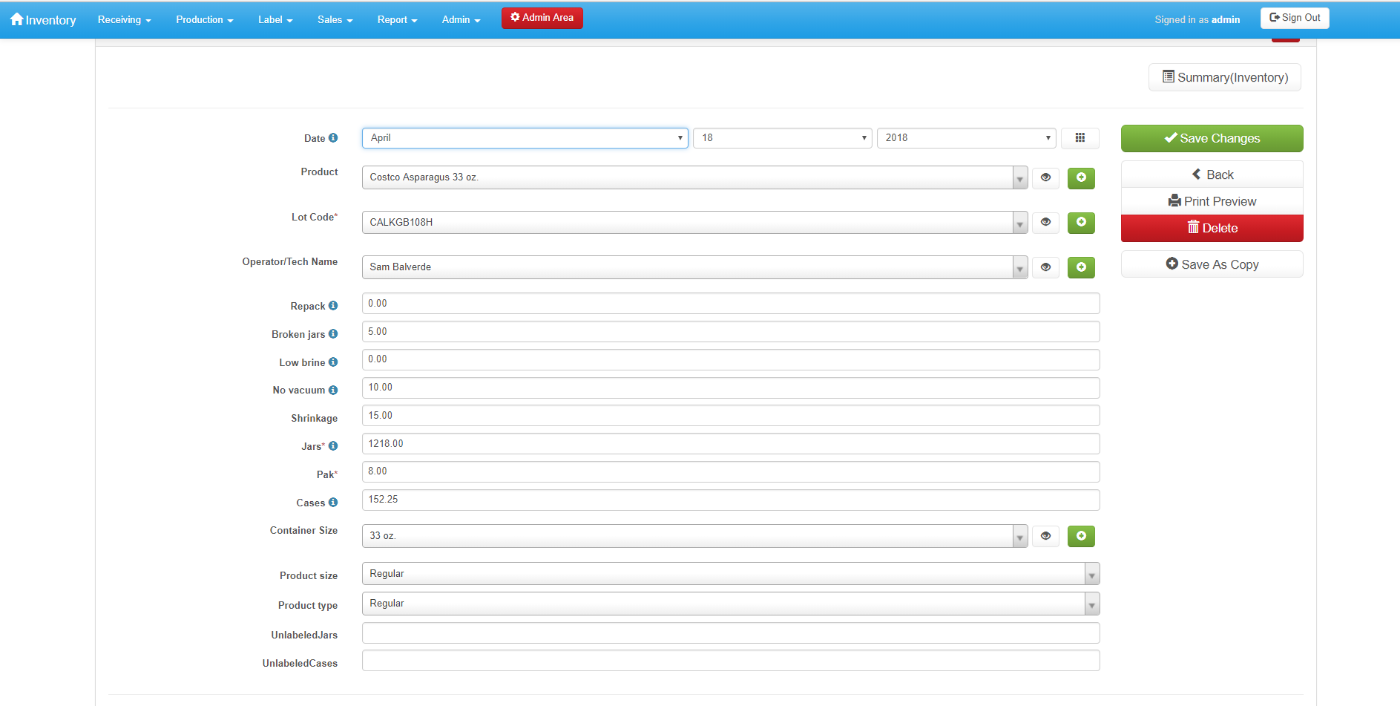Screen dimensions: 1400x706
Task: Open the Production menu
Action: (204, 19)
